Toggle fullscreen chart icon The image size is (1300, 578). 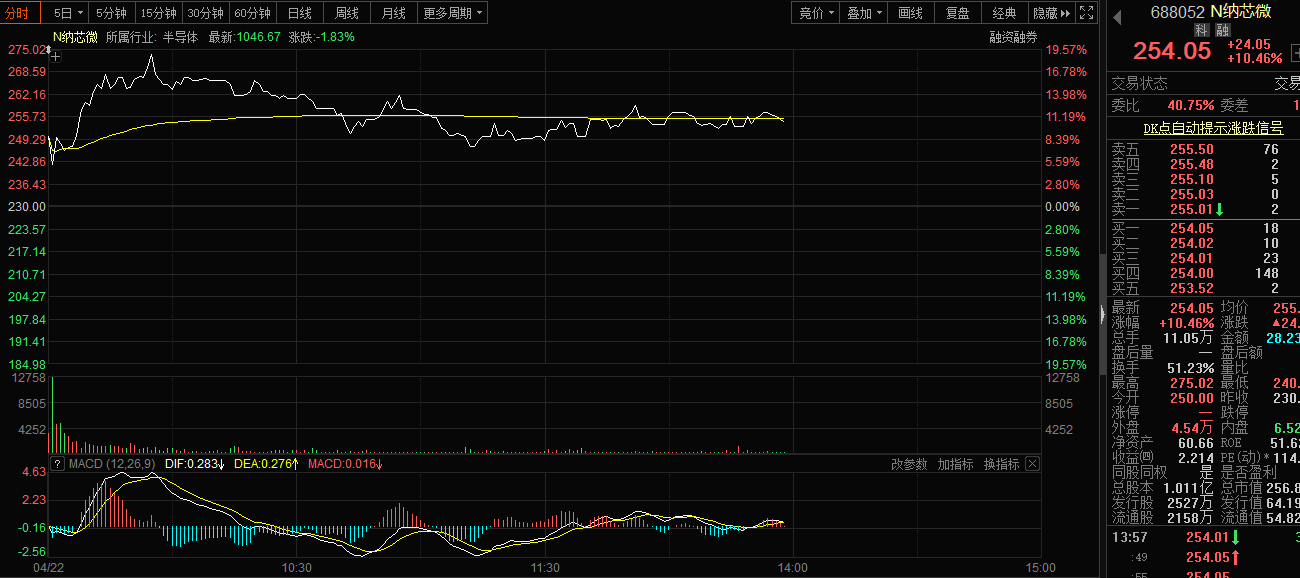[x=1086, y=13]
